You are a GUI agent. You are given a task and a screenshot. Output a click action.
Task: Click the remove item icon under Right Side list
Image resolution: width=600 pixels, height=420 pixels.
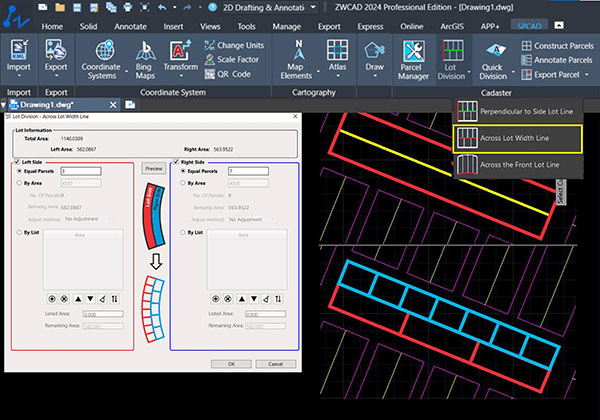pos(228,299)
